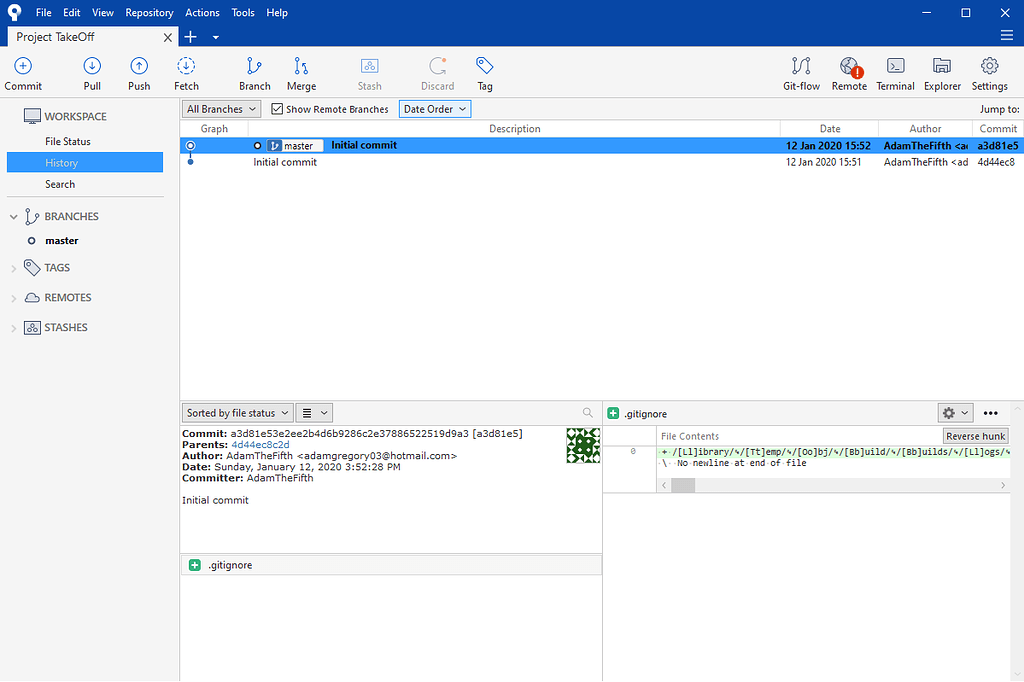Viewport: 1024px width, 682px height.
Task: Click the Graph column header
Action: 214,129
